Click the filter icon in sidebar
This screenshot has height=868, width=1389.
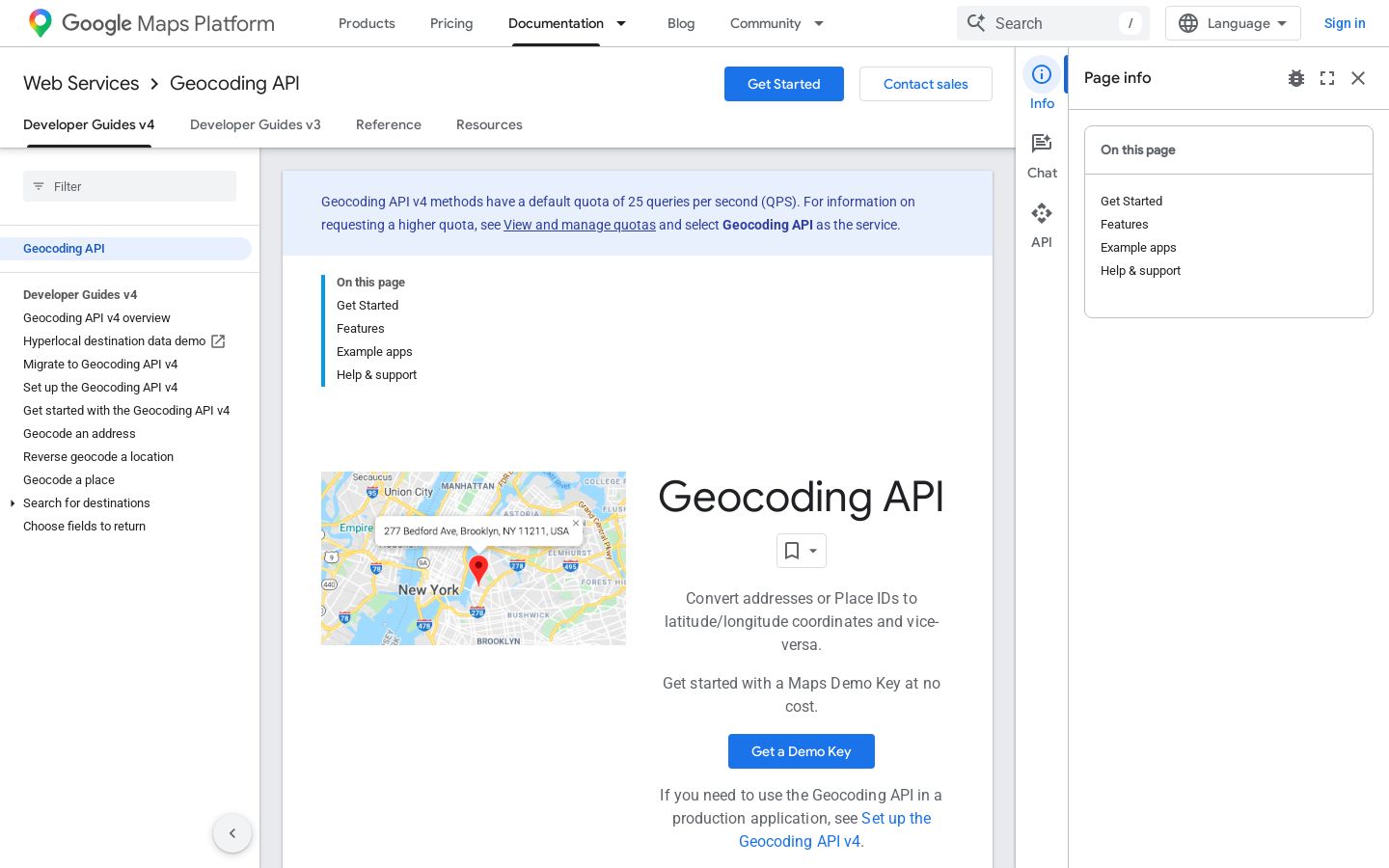(39, 186)
